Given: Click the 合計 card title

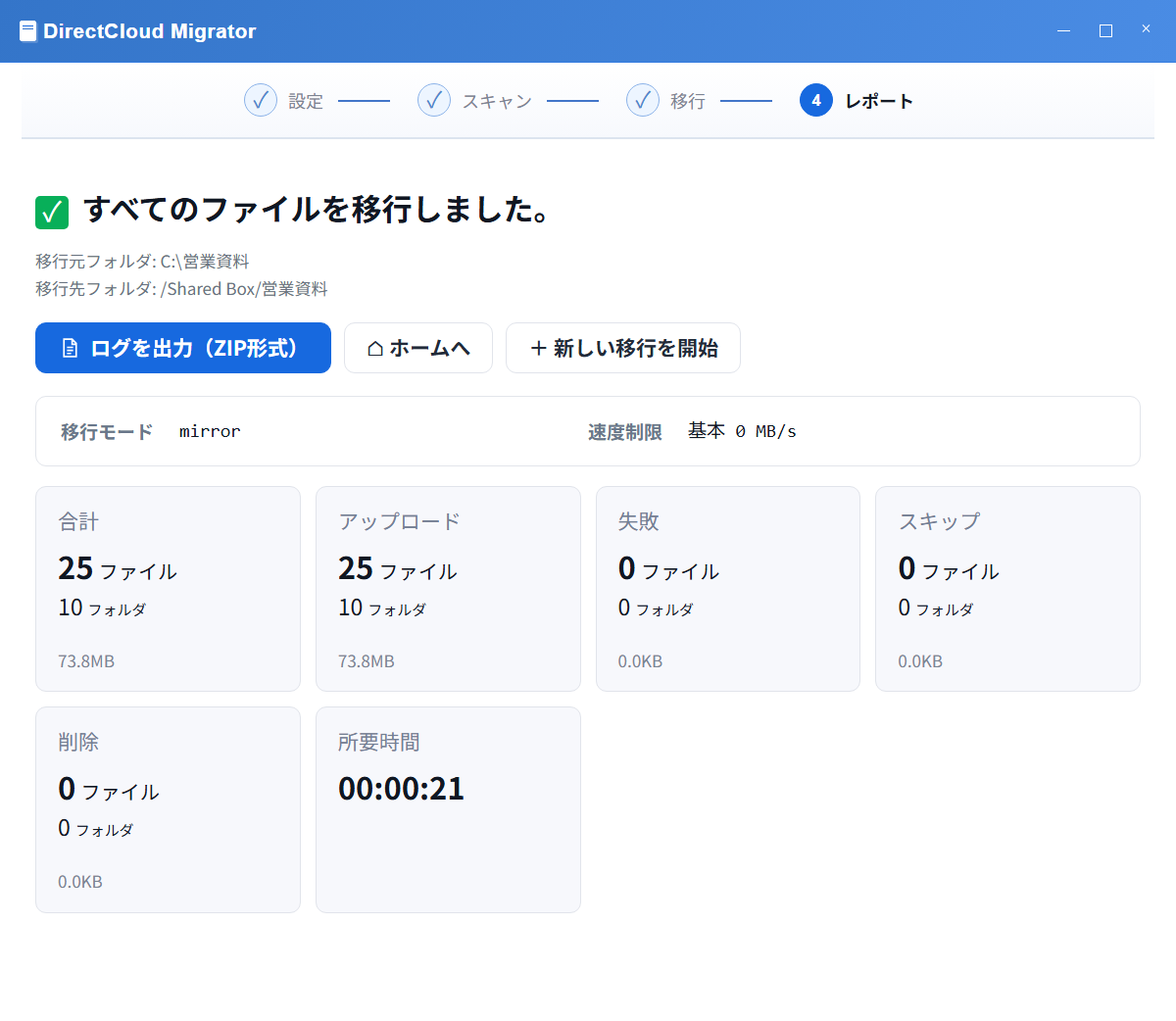Looking at the screenshot, I should (78, 521).
